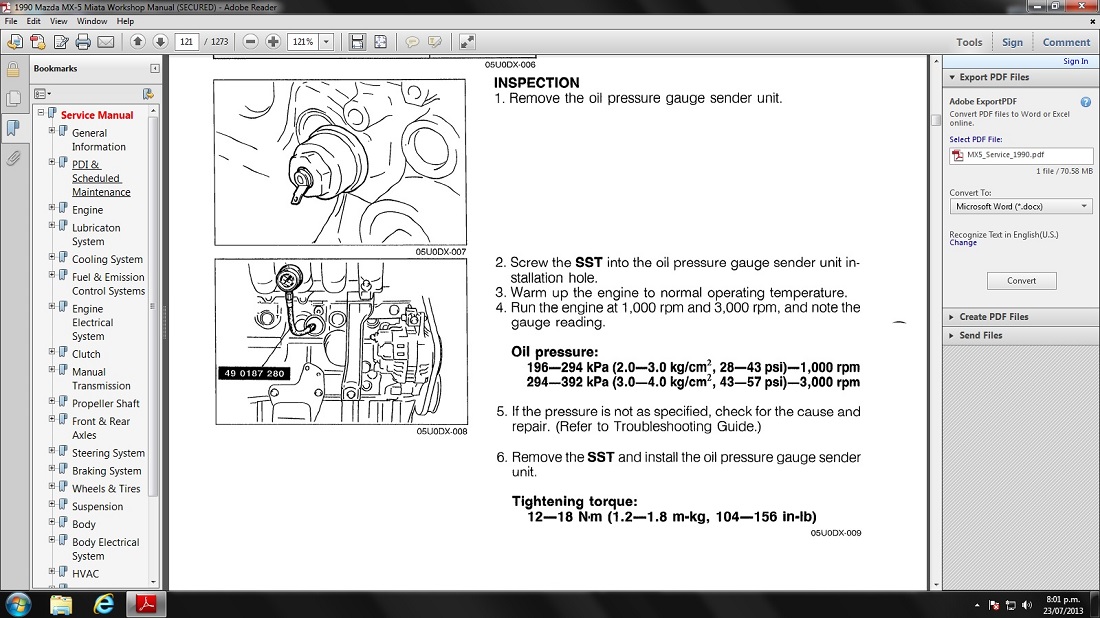Click the Convert button
Viewport: 1100px width, 618px height.
pyautogui.click(x=1021, y=281)
